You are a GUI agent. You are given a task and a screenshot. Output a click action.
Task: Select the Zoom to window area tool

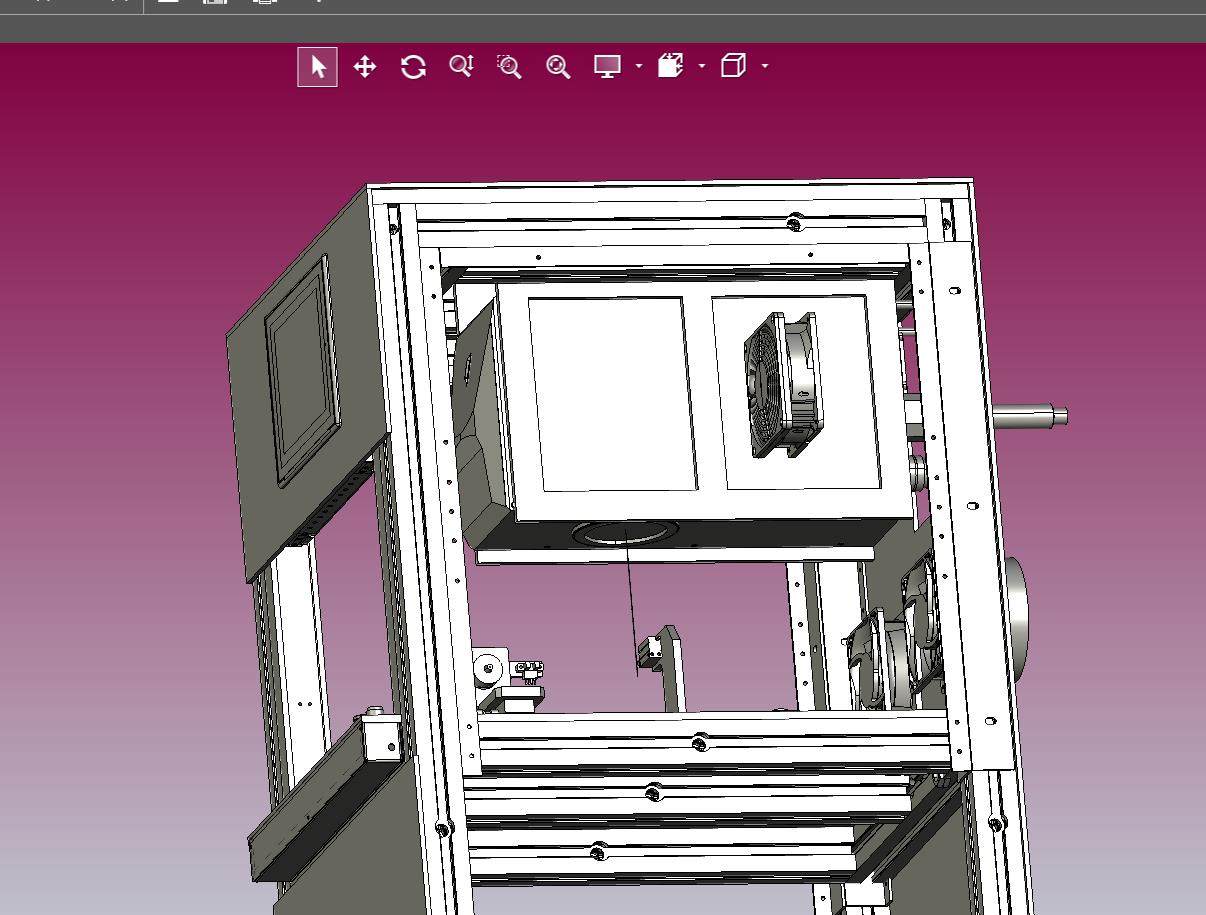(509, 67)
